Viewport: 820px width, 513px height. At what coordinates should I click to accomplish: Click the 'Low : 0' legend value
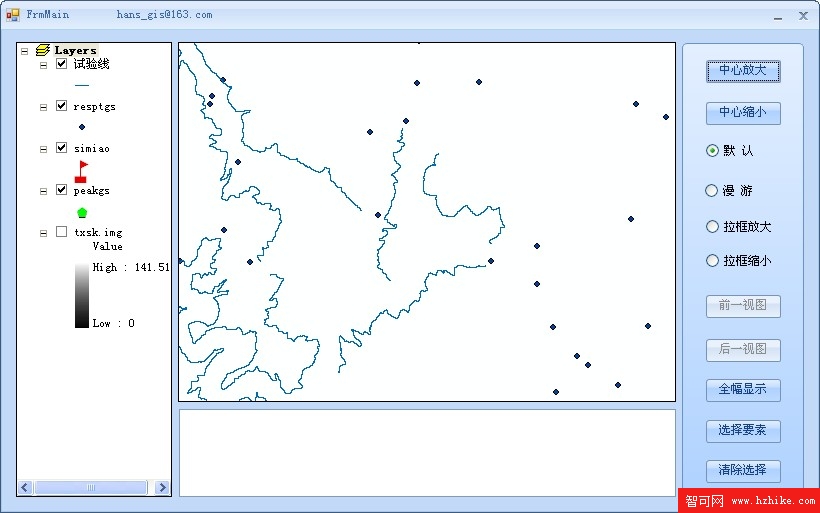113,323
